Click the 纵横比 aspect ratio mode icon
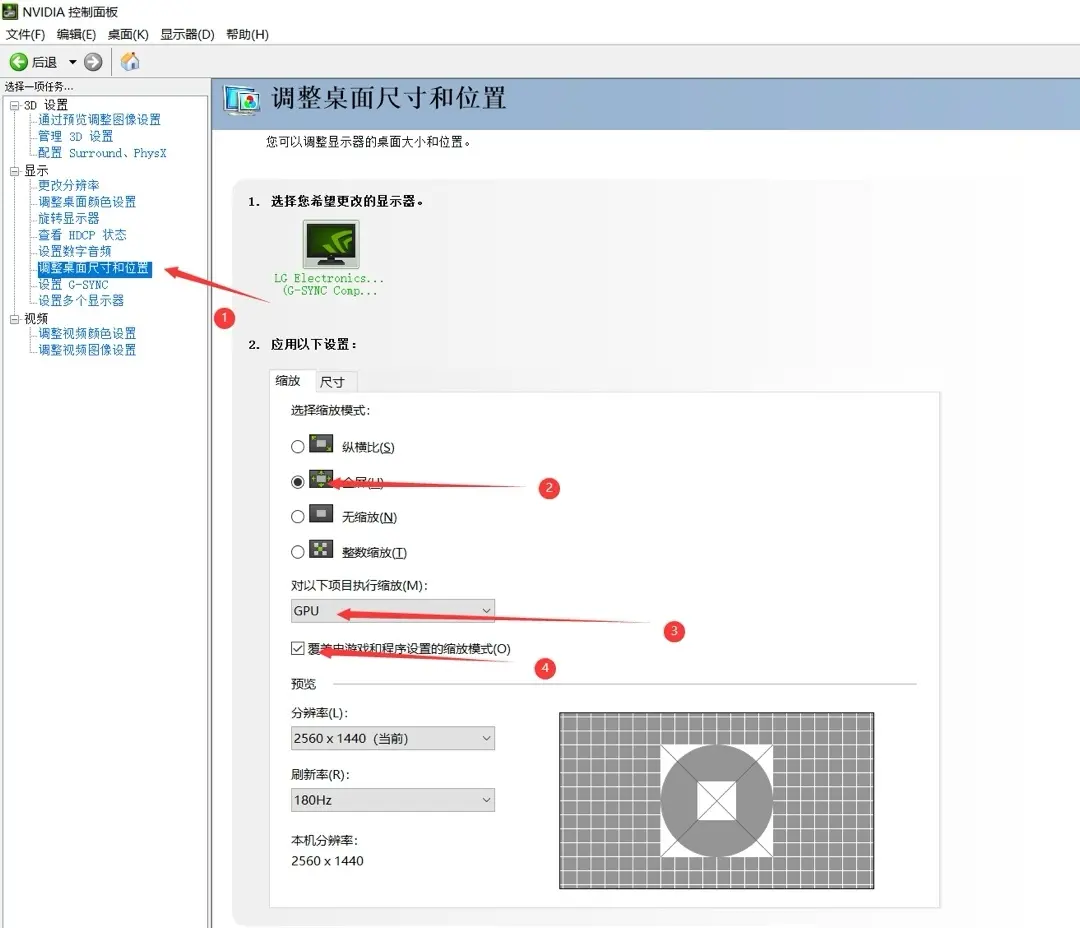 (321, 444)
